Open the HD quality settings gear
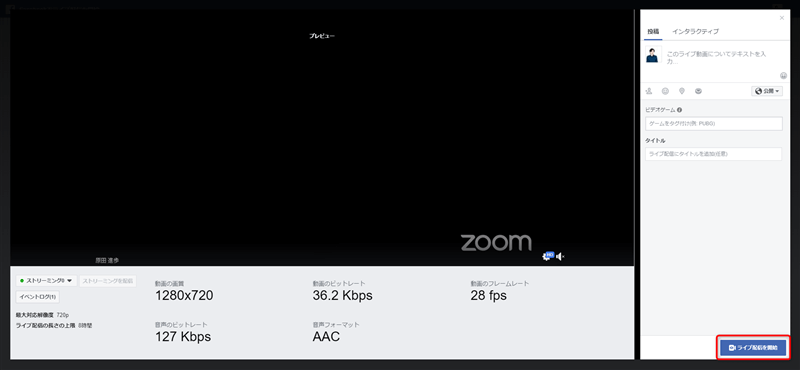 point(548,256)
